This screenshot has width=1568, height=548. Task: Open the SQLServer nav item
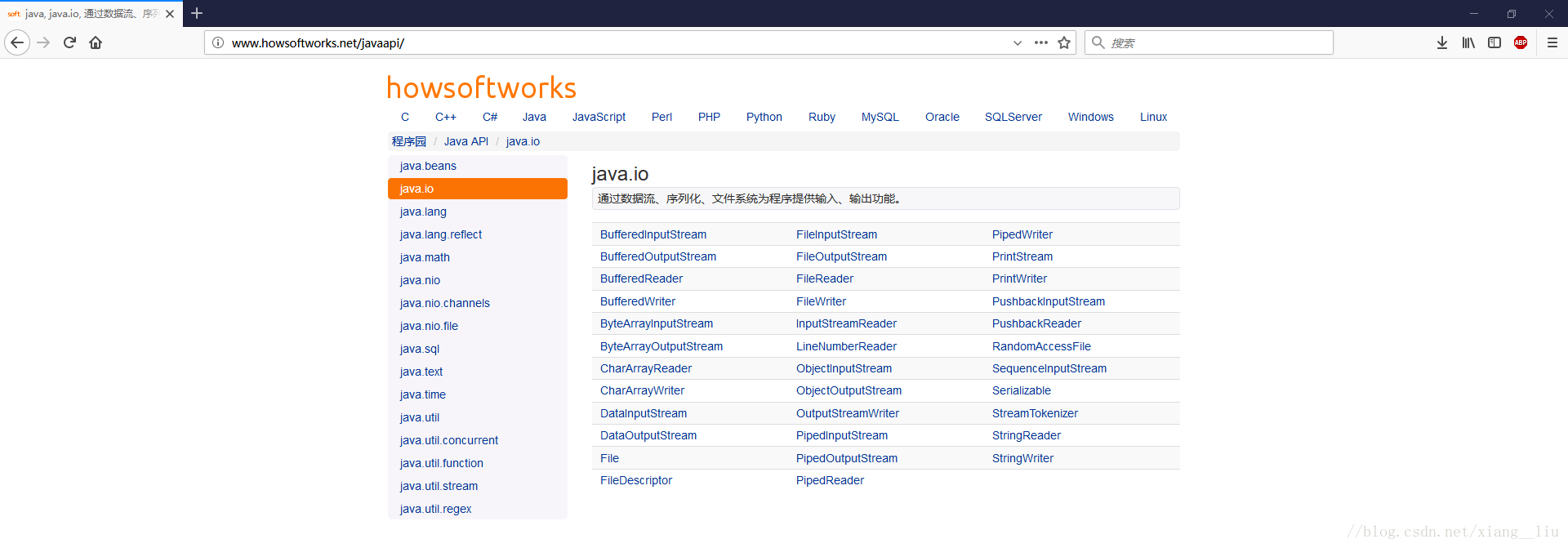[1013, 117]
